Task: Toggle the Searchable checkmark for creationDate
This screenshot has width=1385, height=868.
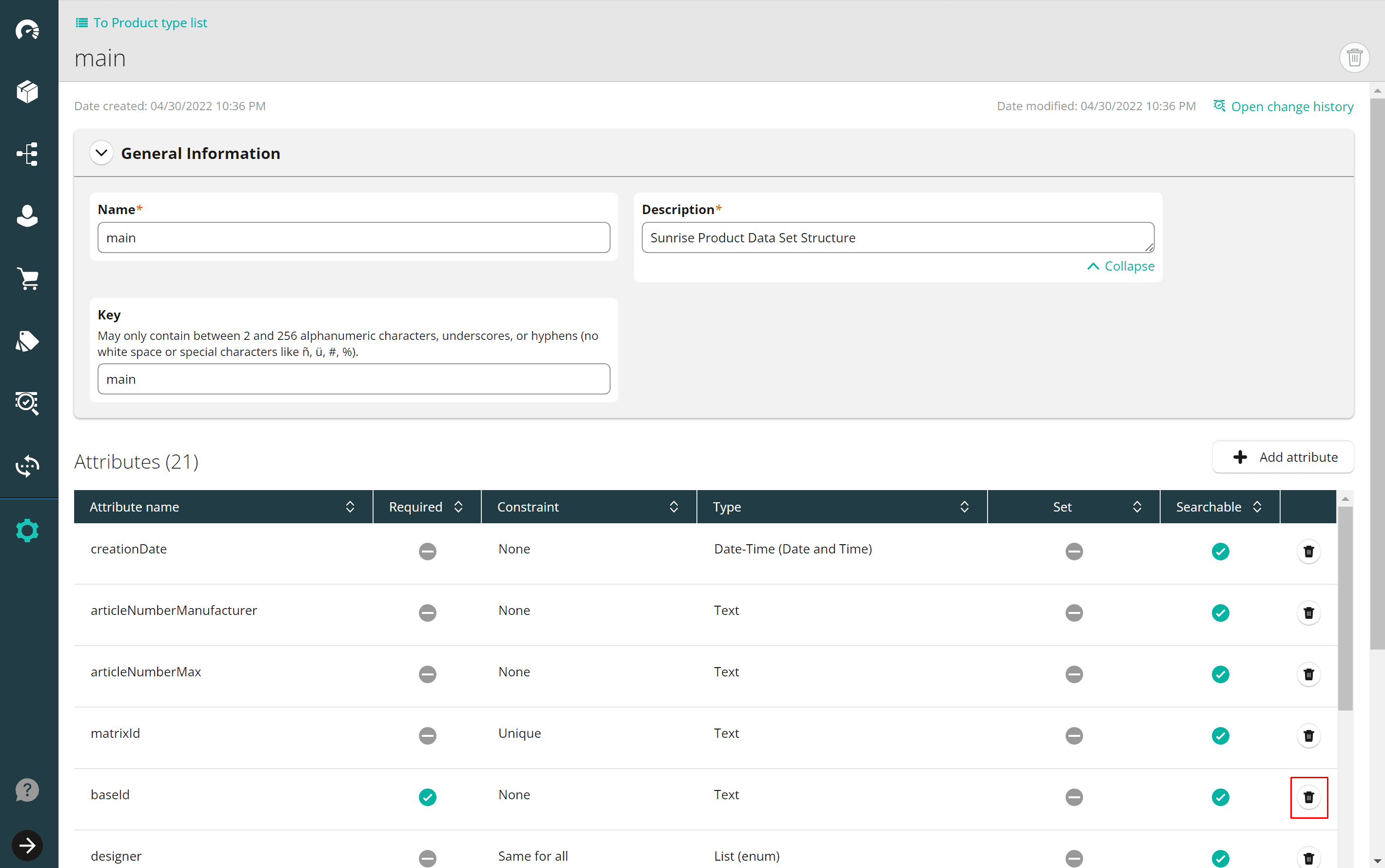Action: pos(1220,551)
